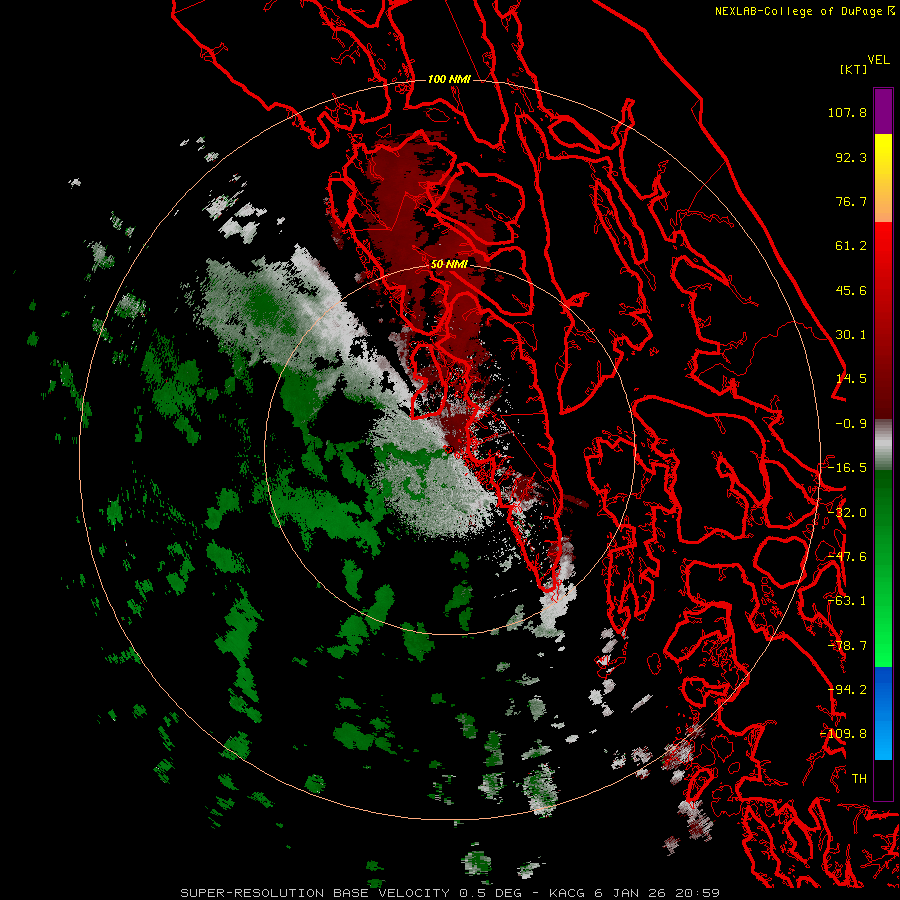Screen dimensions: 900x900
Task: Click the -16.5 legend value
Action: [x=847, y=468]
